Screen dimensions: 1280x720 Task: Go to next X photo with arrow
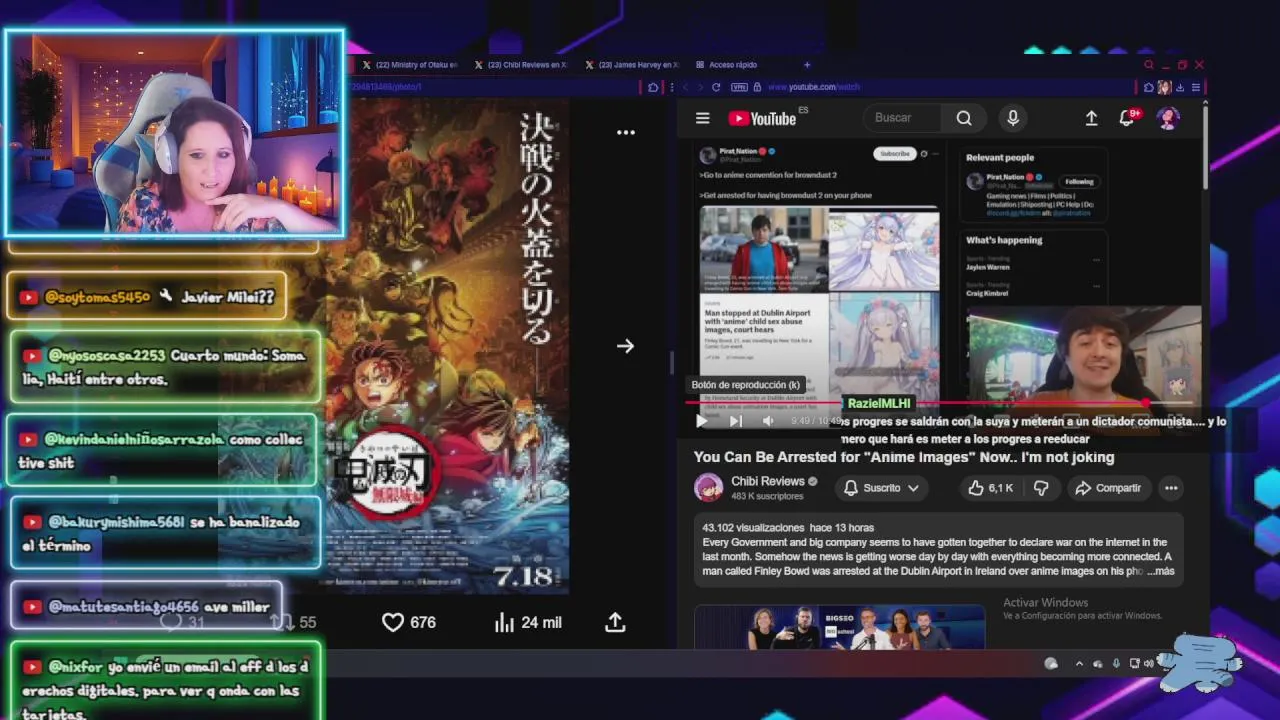pos(626,346)
